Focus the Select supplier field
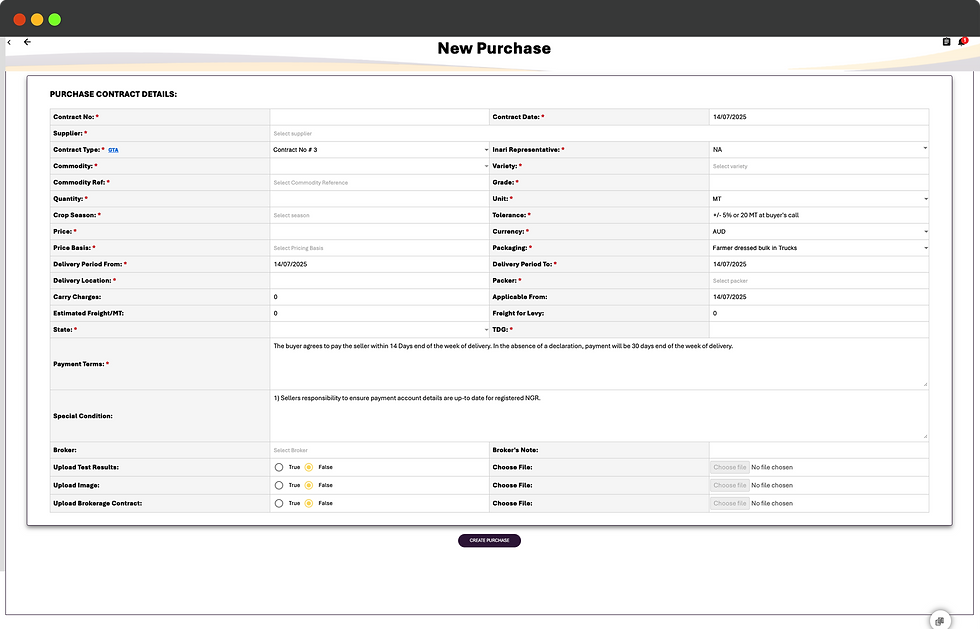This screenshot has width=980, height=629. (598, 133)
